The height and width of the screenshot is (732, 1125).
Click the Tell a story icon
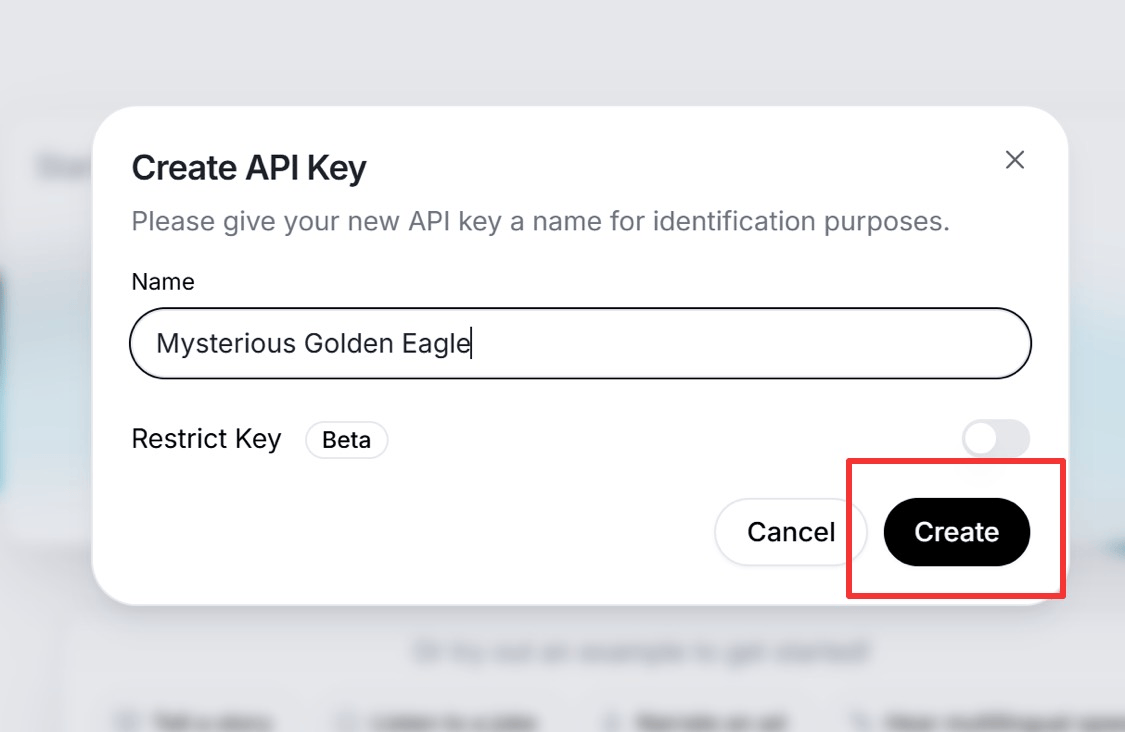(127, 719)
